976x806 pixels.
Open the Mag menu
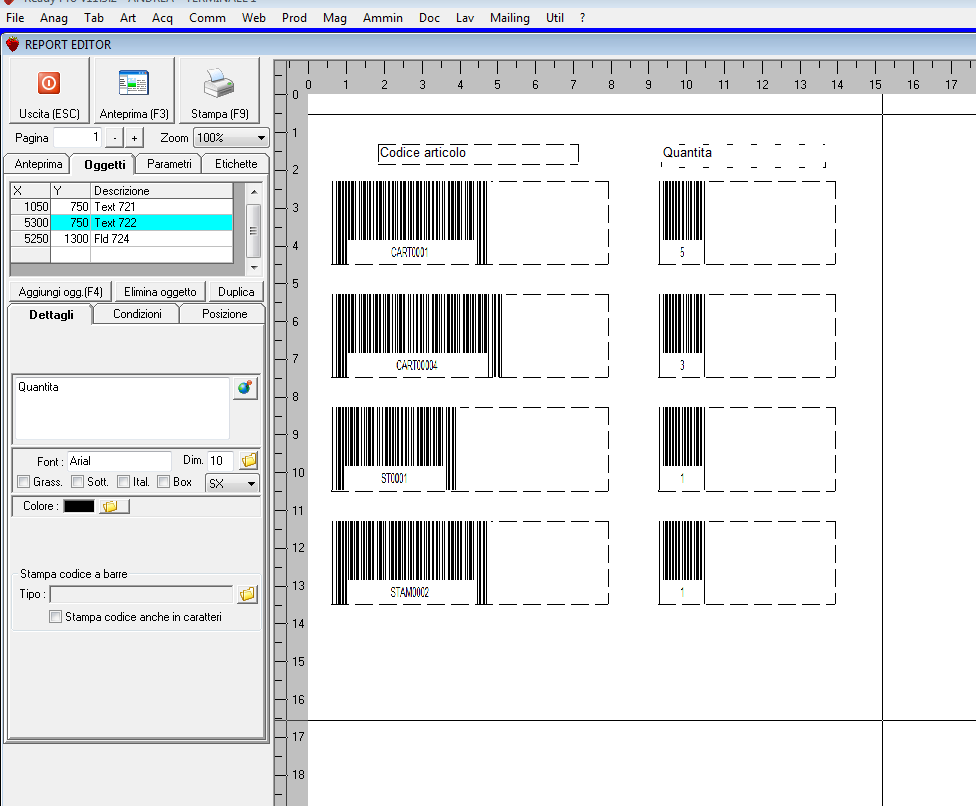(335, 18)
